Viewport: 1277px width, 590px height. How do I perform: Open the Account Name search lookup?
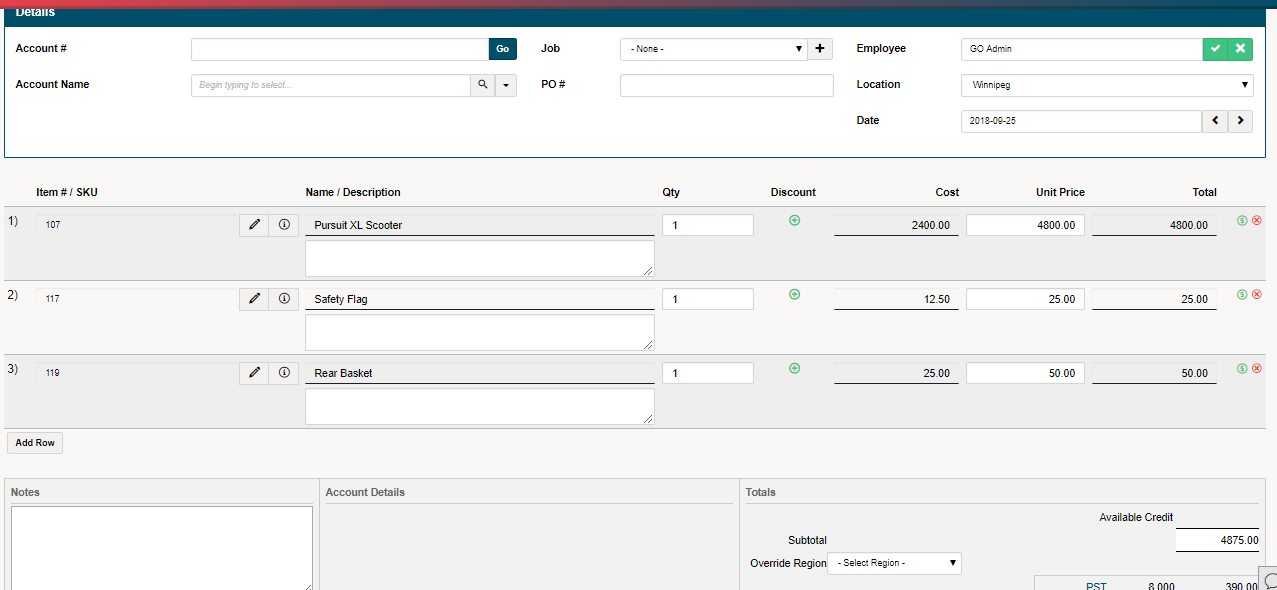coord(482,85)
